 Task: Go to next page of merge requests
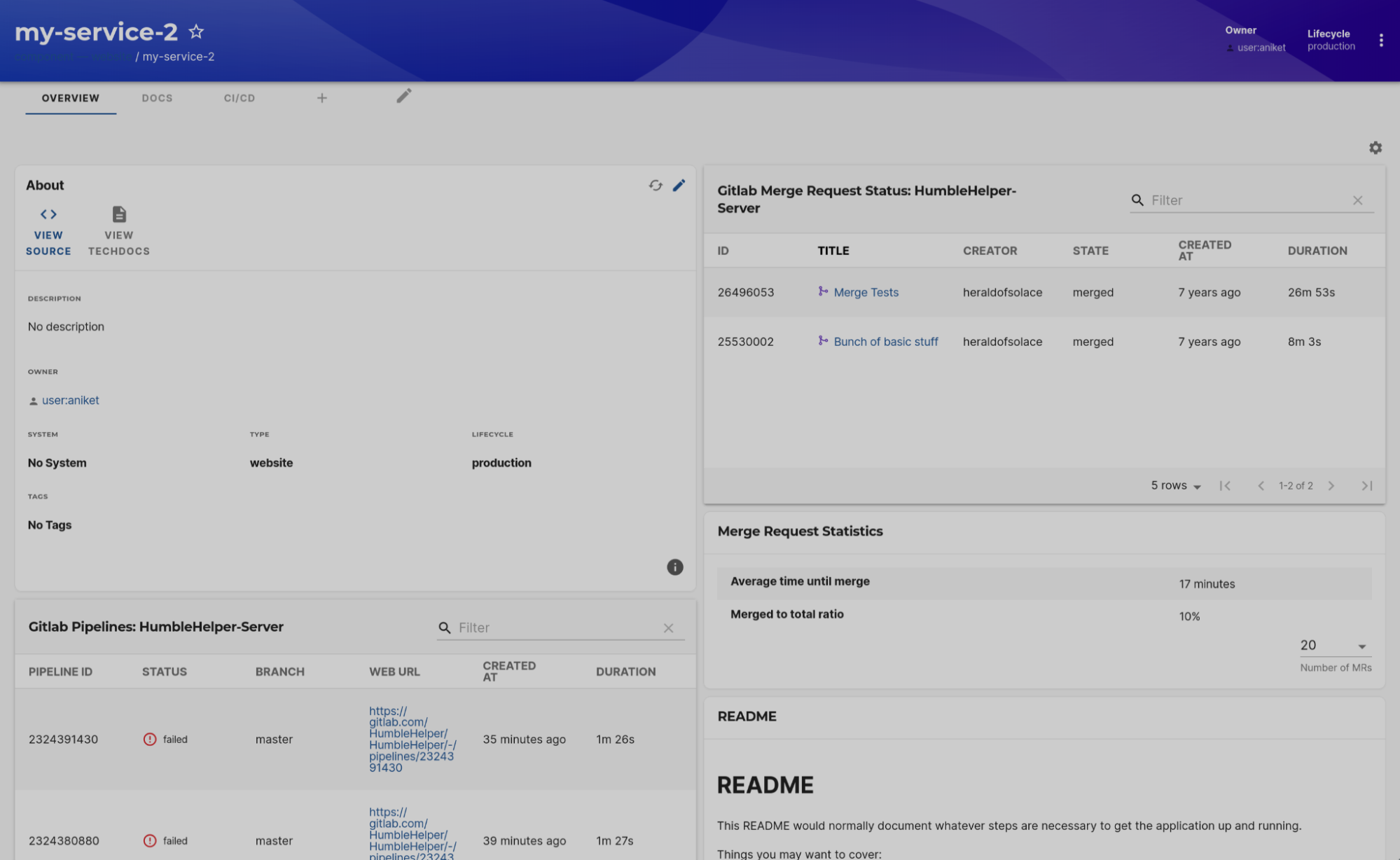click(1331, 485)
